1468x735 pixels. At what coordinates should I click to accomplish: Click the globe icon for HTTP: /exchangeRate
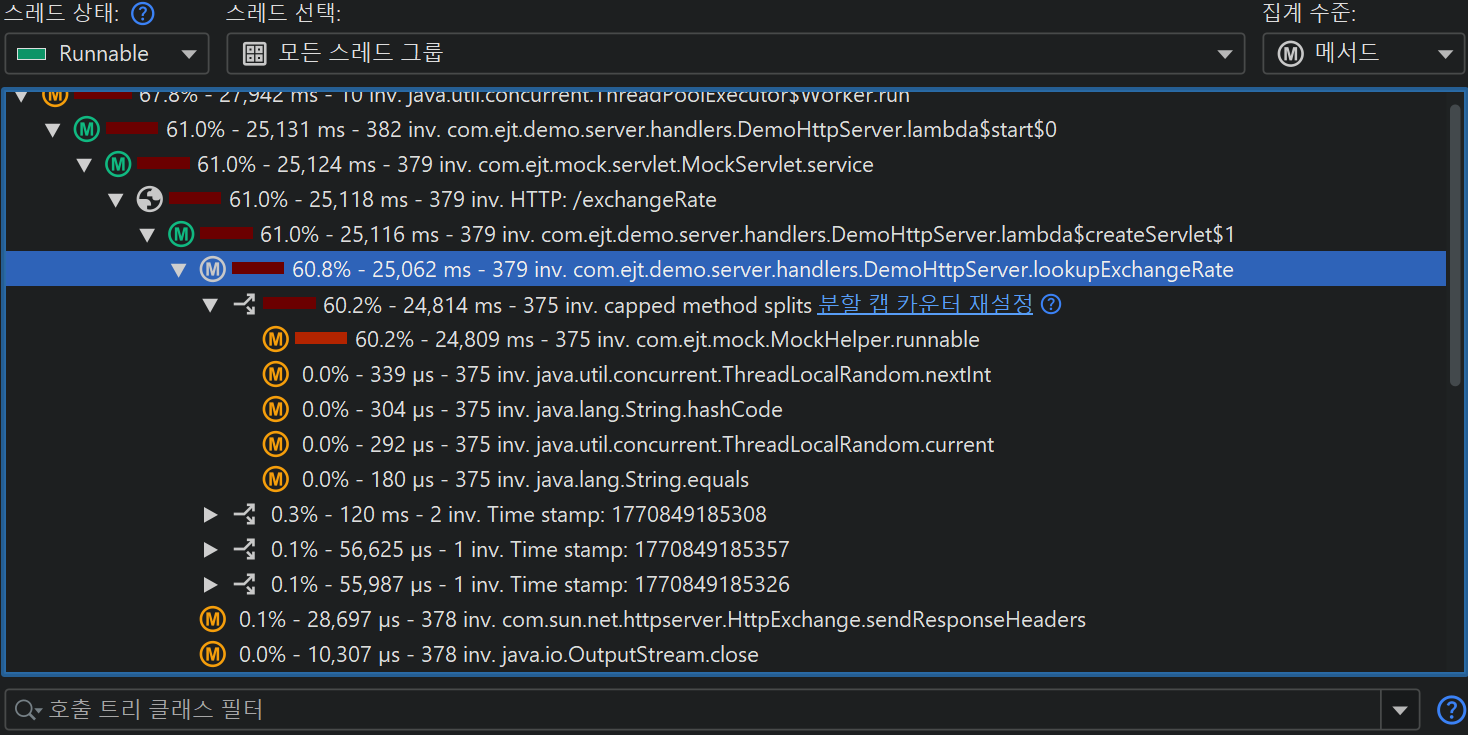(x=149, y=200)
